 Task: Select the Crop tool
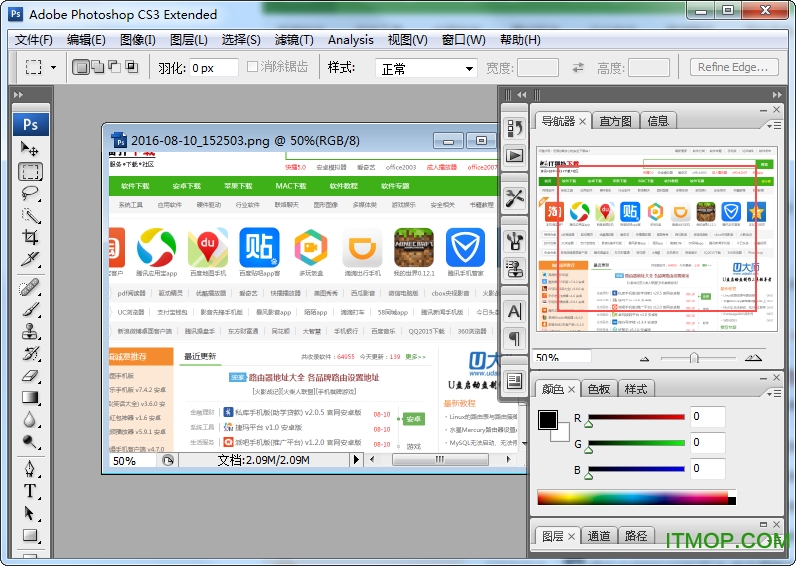click(30, 238)
